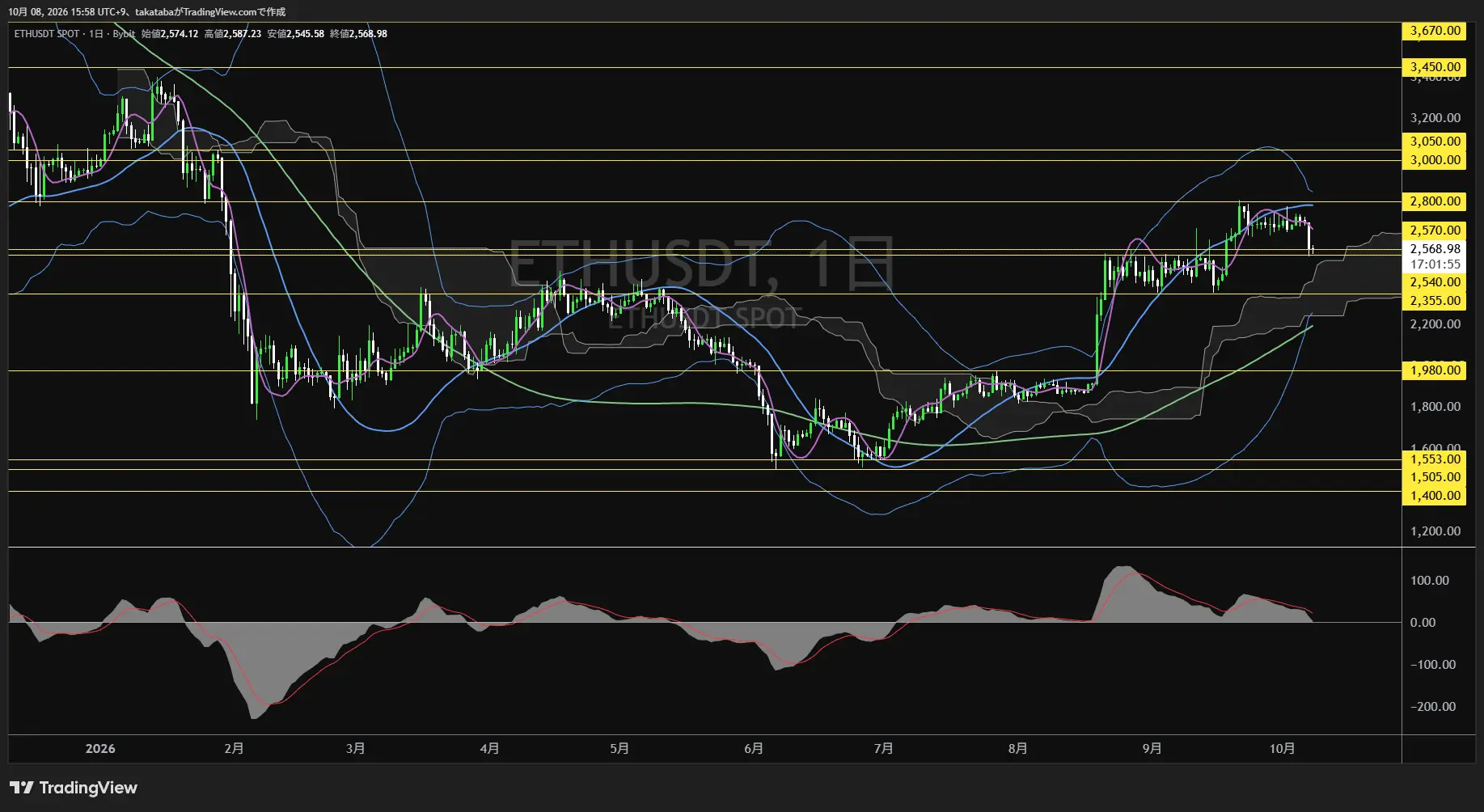The width and height of the screenshot is (1484, 812).
Task: Select the 1,980.00 price line label
Action: [x=1434, y=370]
